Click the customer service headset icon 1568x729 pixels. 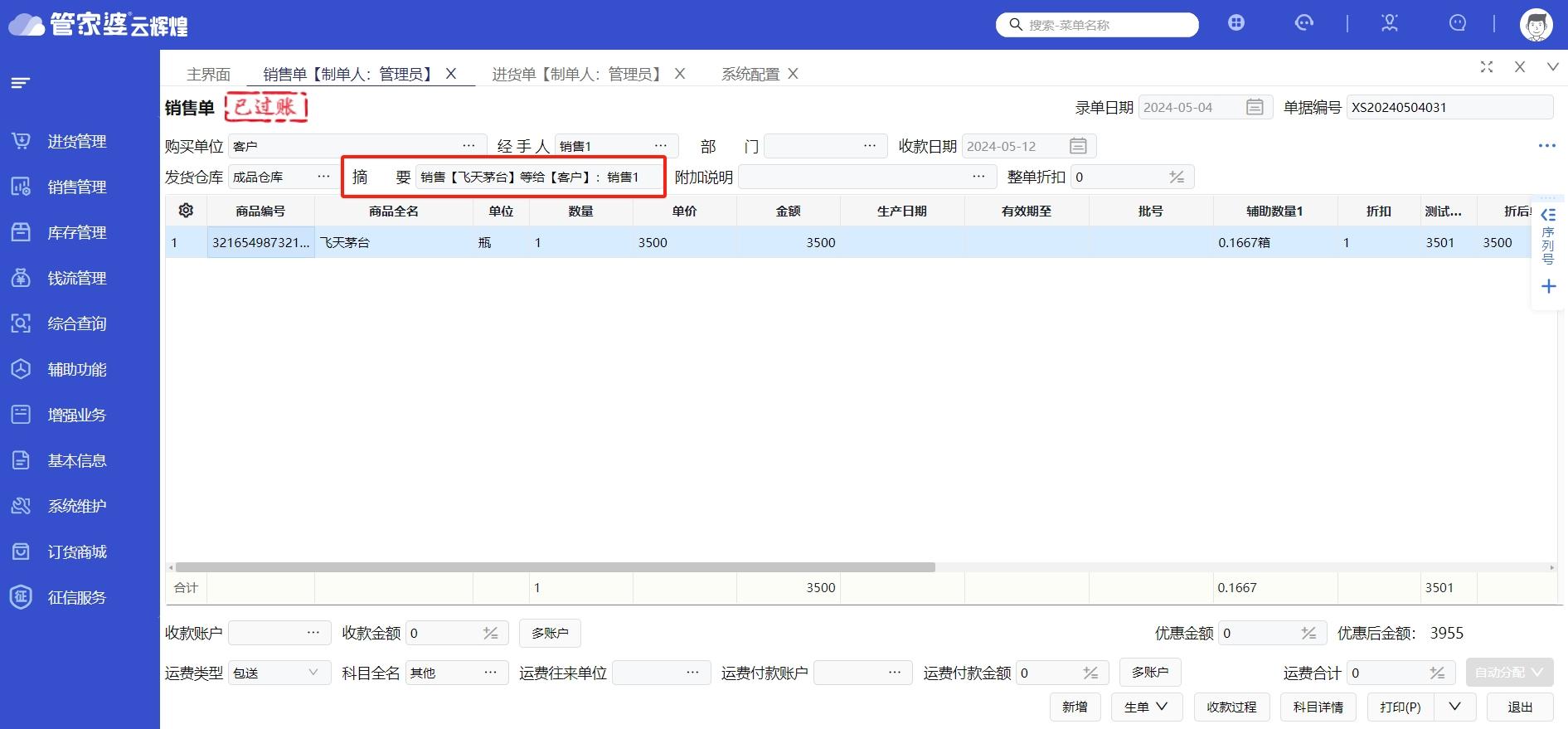point(1304,23)
